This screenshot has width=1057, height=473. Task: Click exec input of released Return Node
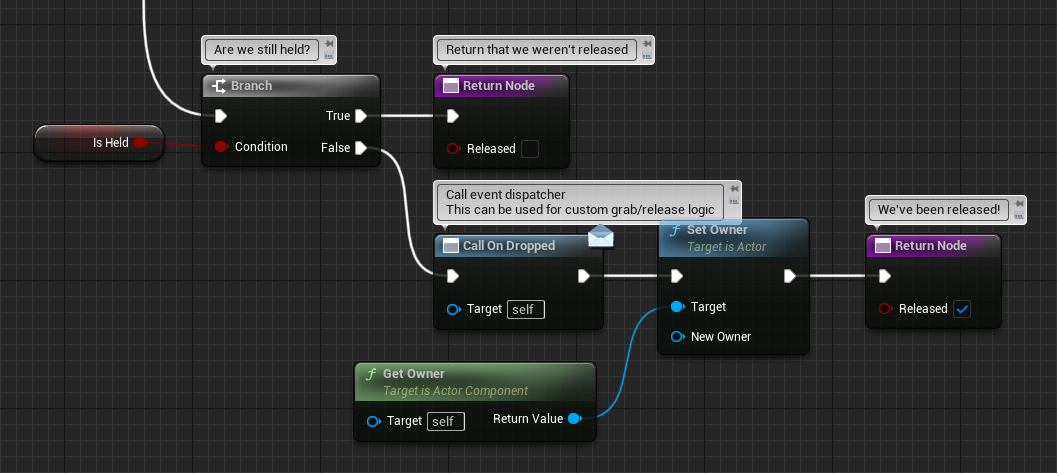click(x=884, y=276)
